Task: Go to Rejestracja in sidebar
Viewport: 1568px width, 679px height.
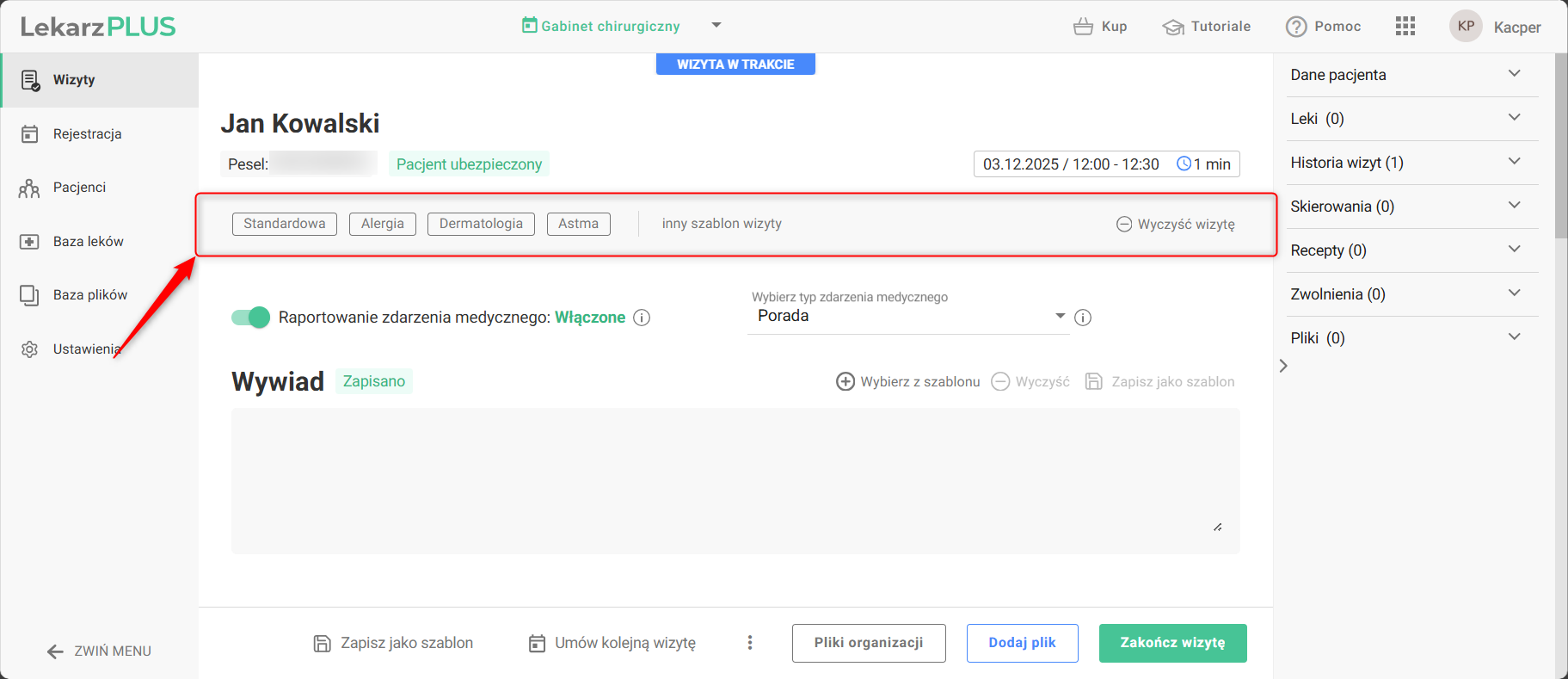Action: 87,134
